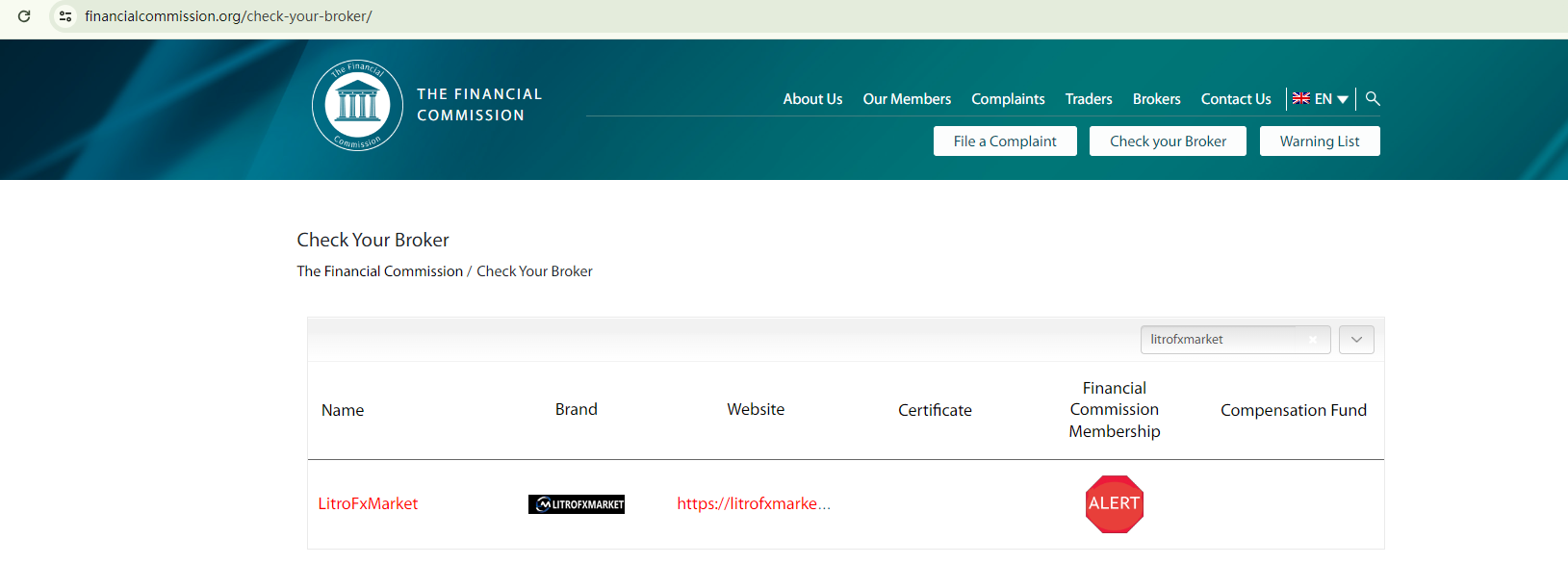This screenshot has width=1568, height=564.
Task: Go to the Traders menu
Action: [1089, 99]
